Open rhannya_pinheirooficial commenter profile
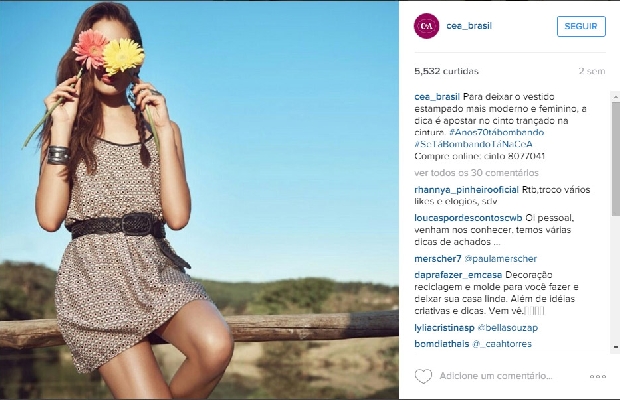Screen dimensions: 620x400 click(466, 190)
